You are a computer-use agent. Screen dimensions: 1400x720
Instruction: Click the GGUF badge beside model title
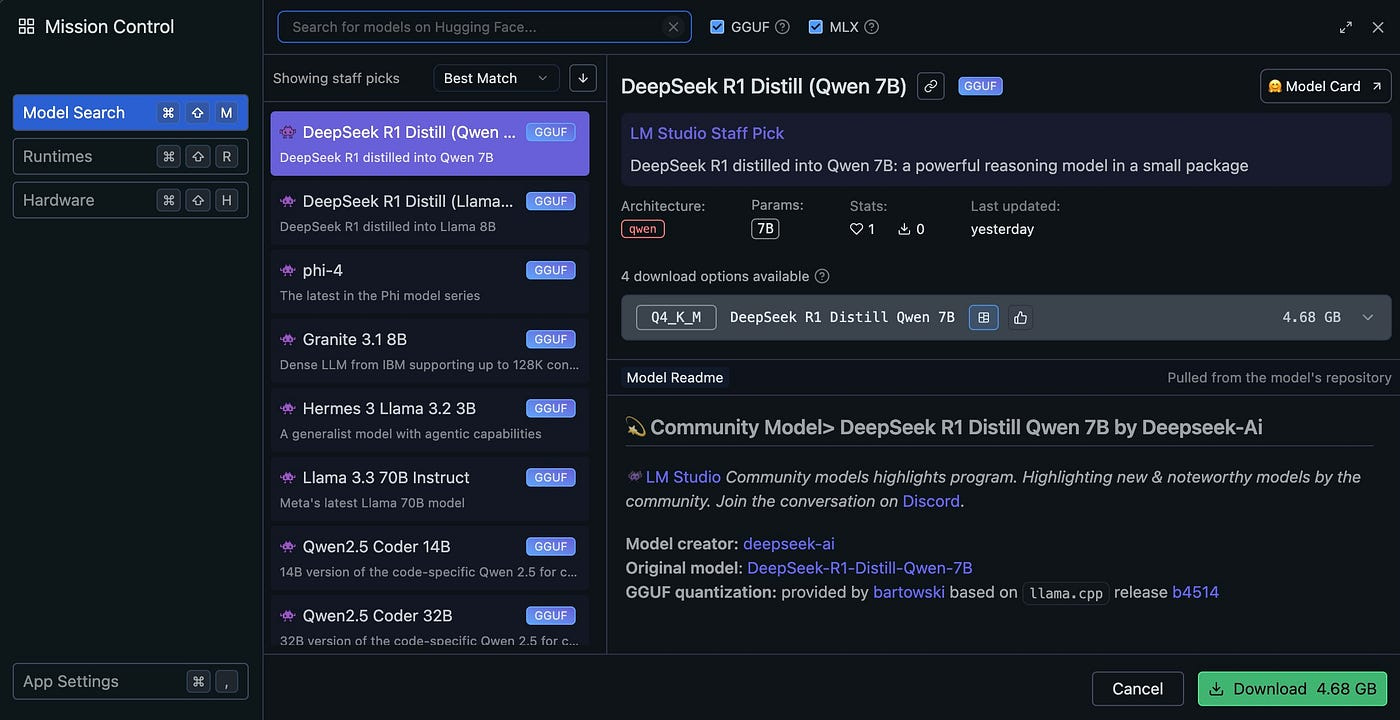click(x=980, y=86)
